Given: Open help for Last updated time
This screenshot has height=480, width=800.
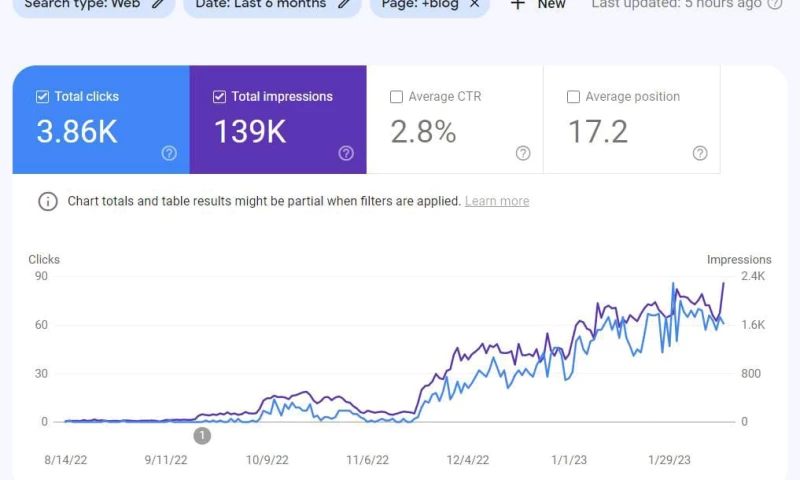Looking at the screenshot, I should point(774,4).
